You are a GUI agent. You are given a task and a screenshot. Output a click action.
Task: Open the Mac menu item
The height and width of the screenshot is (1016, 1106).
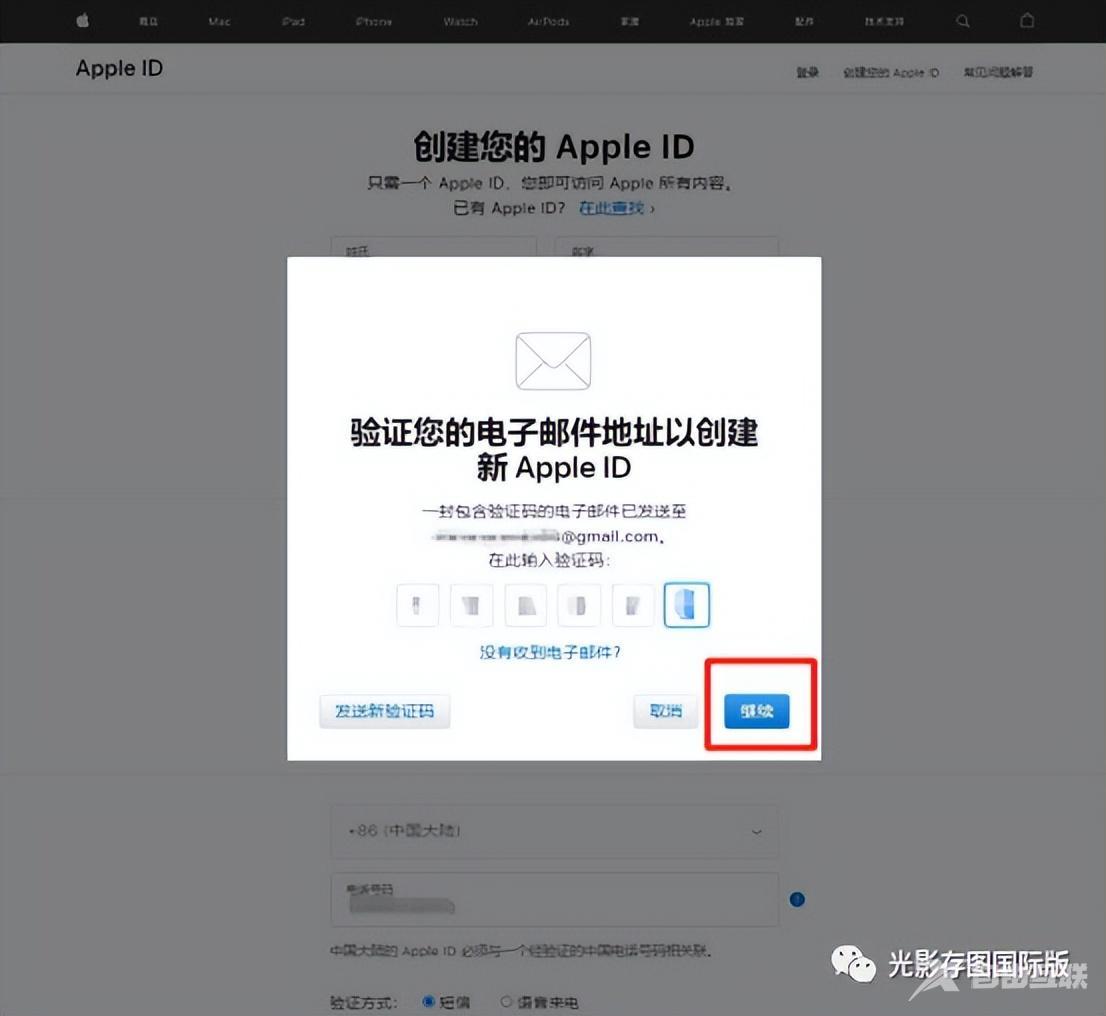pyautogui.click(x=219, y=21)
